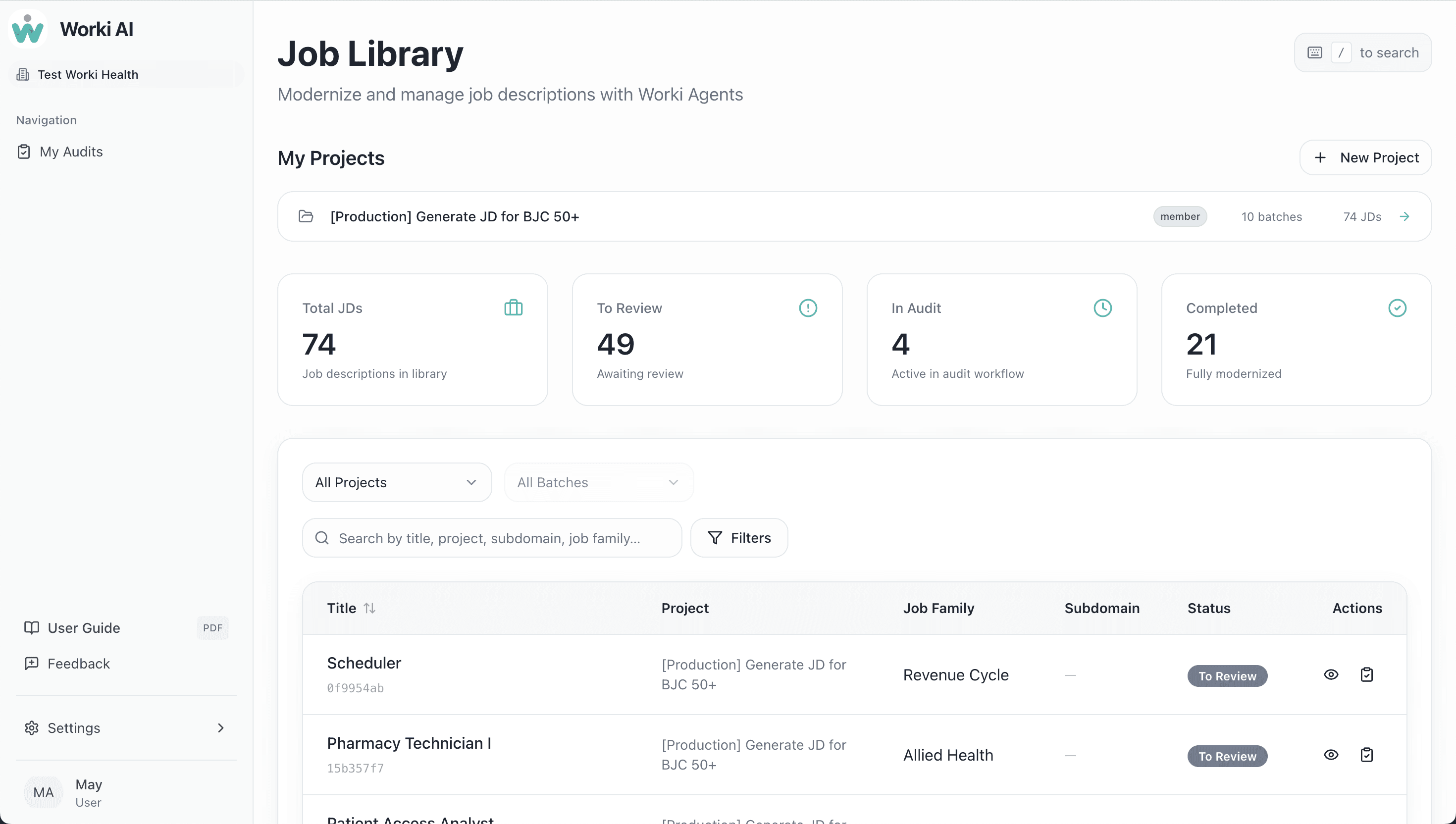Go to My Audits in the navigation
Screen dimensions: 1456x824
coord(71,152)
